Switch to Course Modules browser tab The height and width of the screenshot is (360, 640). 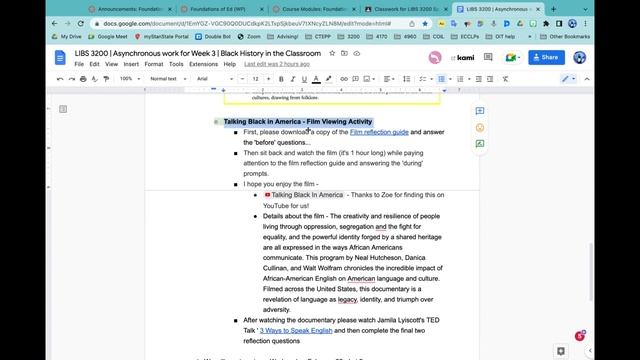coord(313,9)
